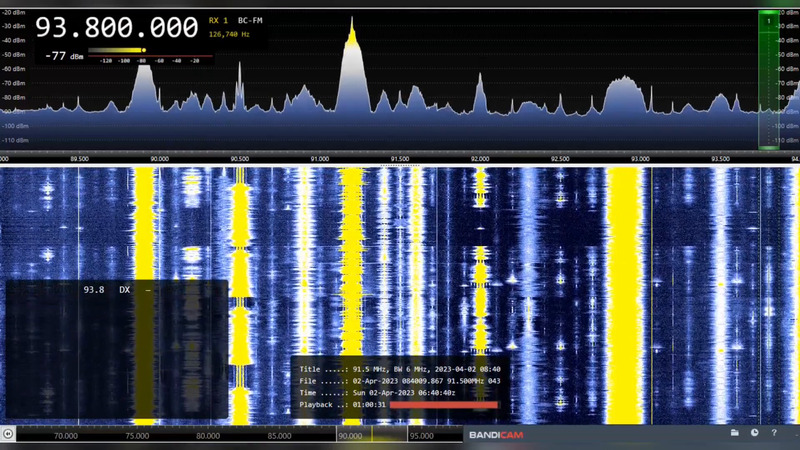Click the -20 dBm label on left scale
Viewport: 800px width, 450px height.
click(13, 12)
